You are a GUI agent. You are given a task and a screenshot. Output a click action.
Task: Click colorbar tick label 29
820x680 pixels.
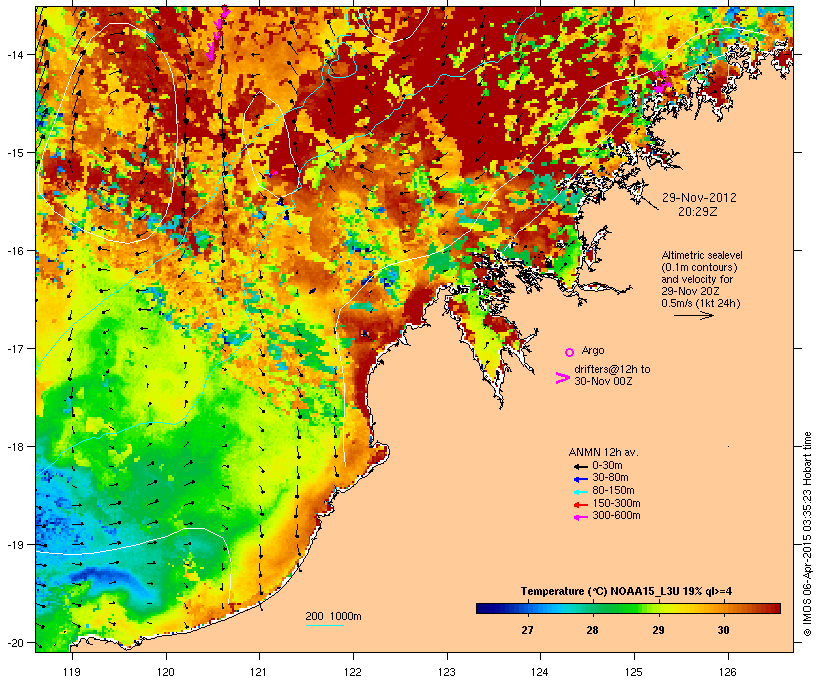pos(658,630)
